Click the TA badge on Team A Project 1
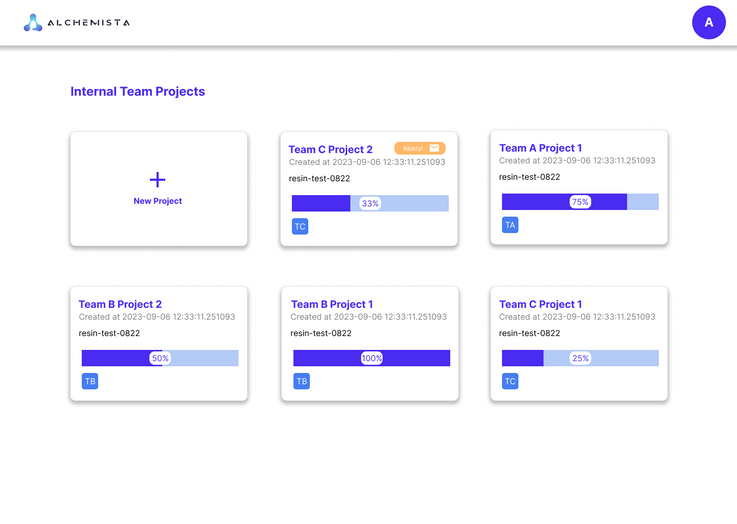The width and height of the screenshot is (737, 524). tap(510, 225)
